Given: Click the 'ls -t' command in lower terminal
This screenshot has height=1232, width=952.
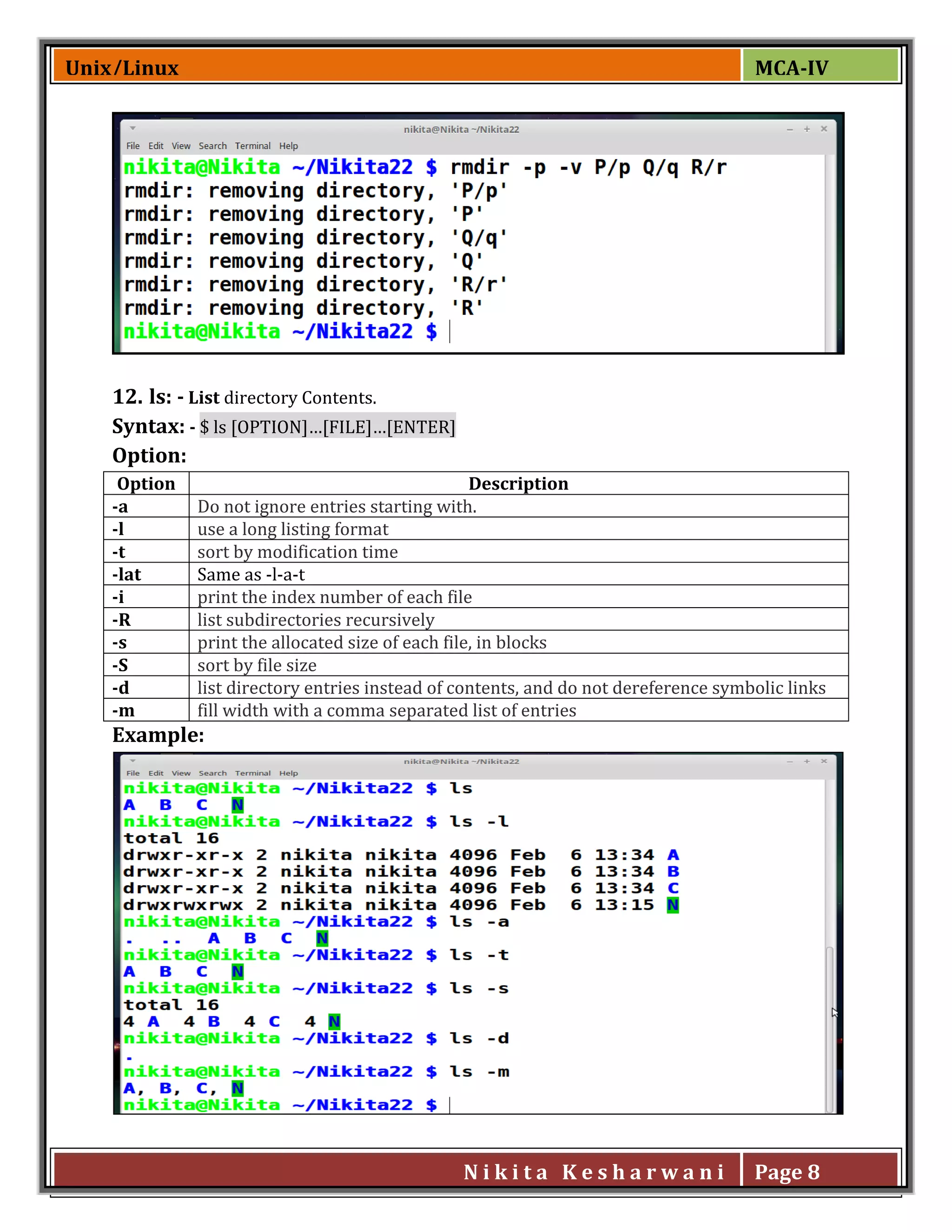Looking at the screenshot, I should (x=479, y=955).
